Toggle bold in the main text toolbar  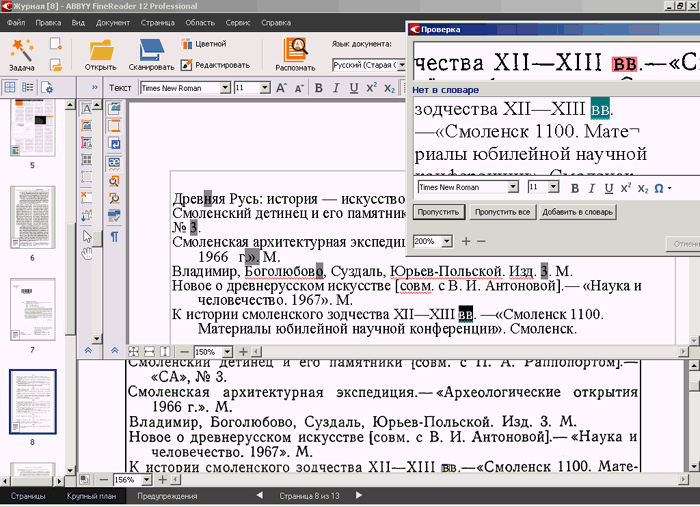click(319, 88)
